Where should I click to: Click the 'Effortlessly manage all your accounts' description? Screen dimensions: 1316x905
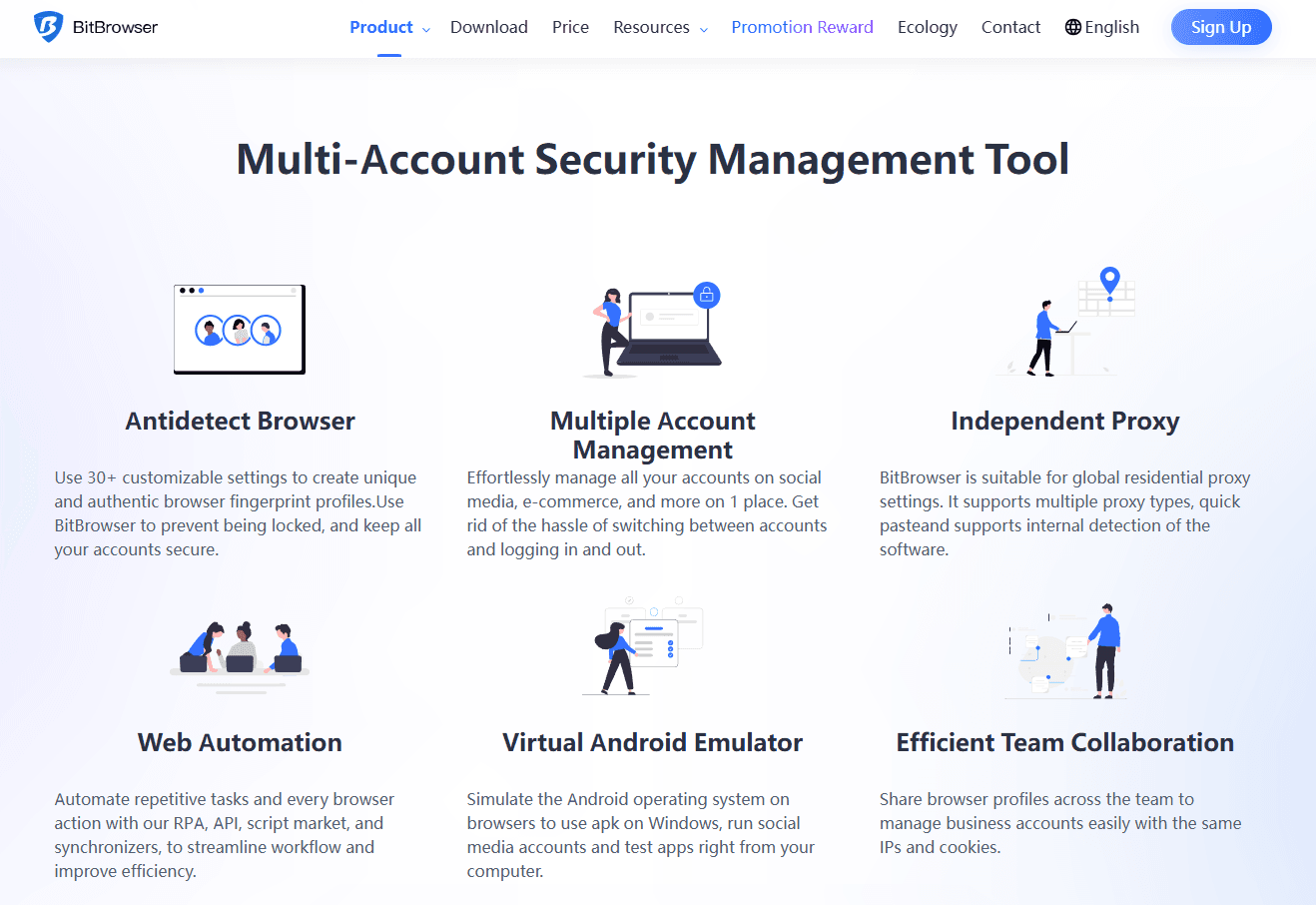point(647,513)
